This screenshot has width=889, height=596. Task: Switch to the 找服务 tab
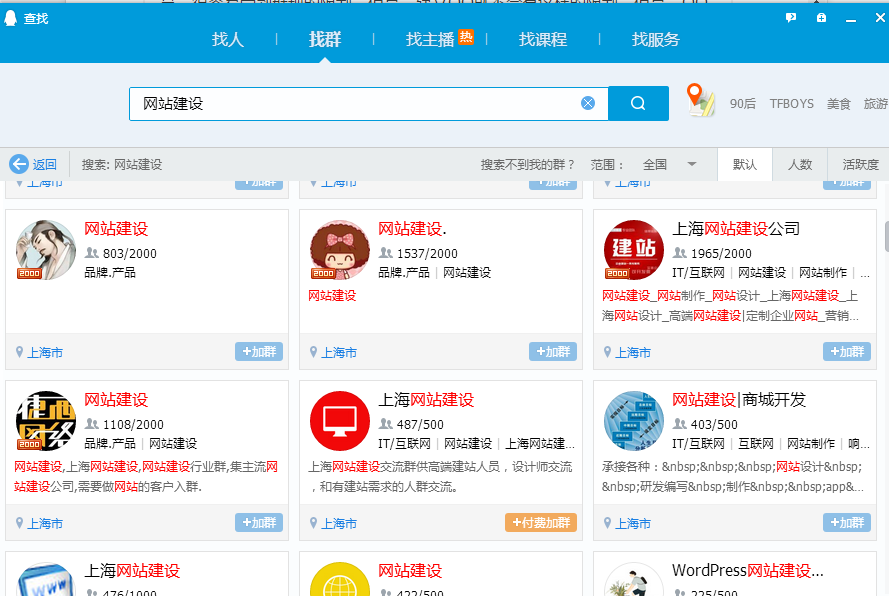[x=655, y=39]
